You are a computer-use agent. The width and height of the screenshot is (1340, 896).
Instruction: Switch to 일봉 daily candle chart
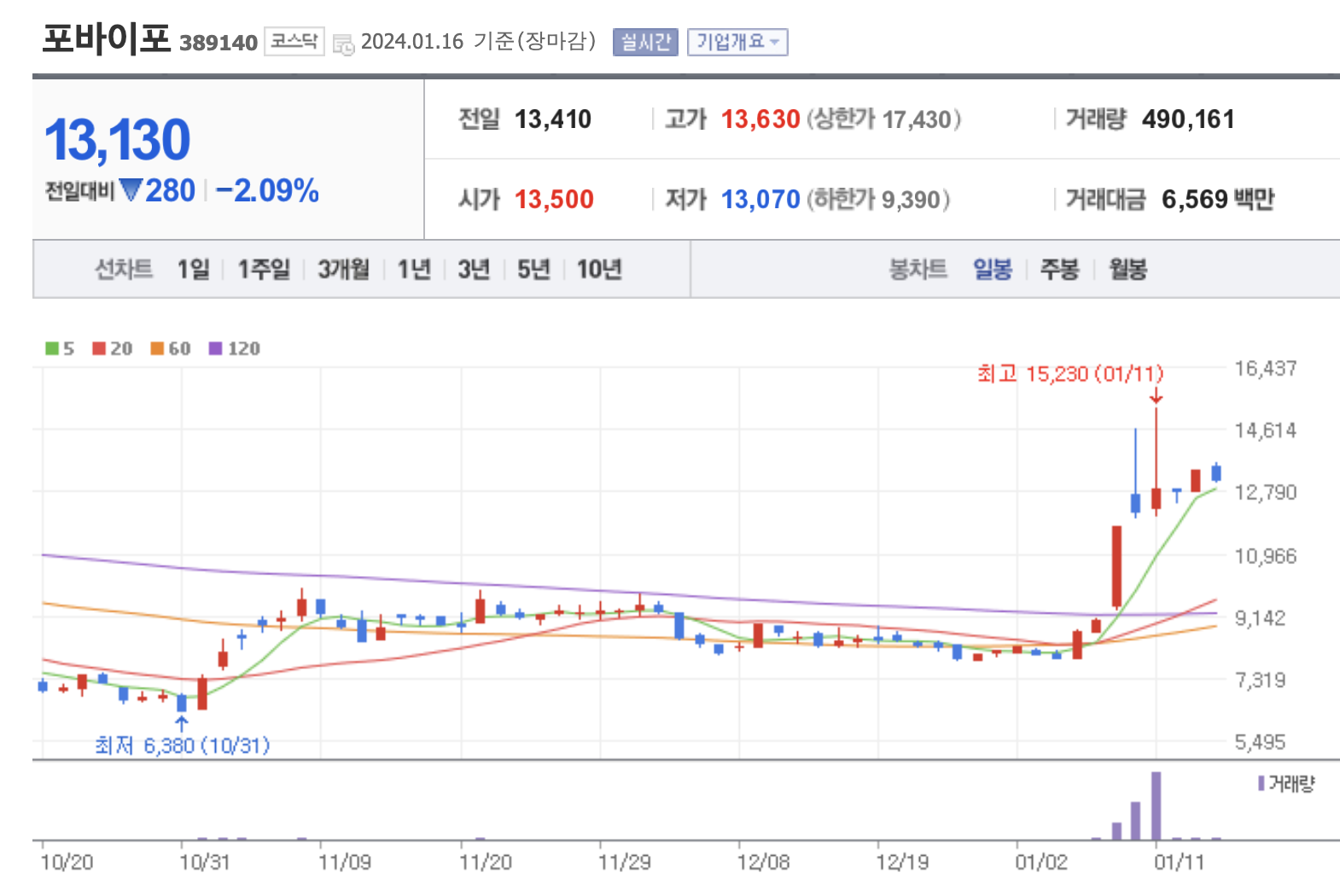993,270
